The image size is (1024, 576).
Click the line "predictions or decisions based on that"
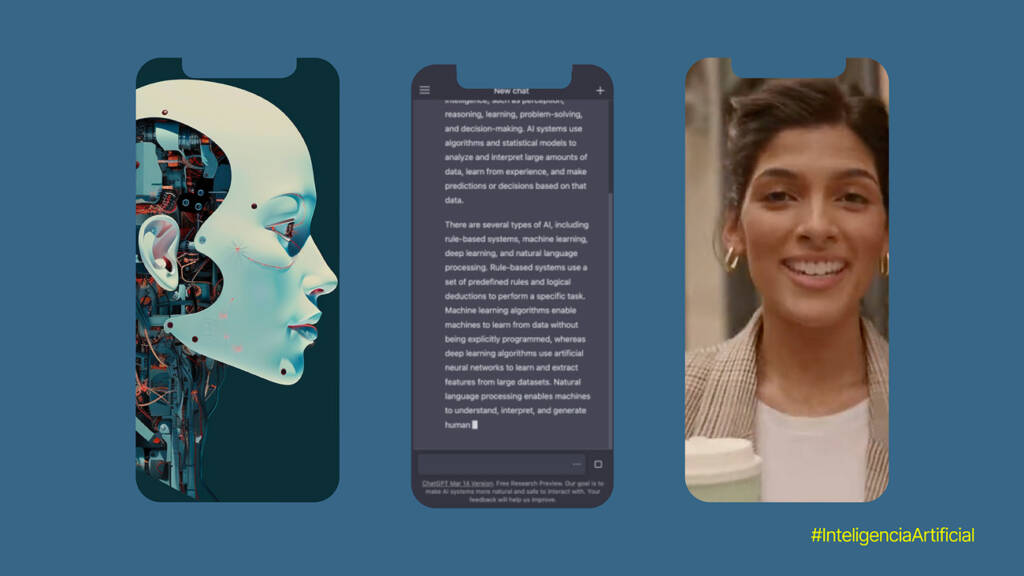click(x=515, y=186)
